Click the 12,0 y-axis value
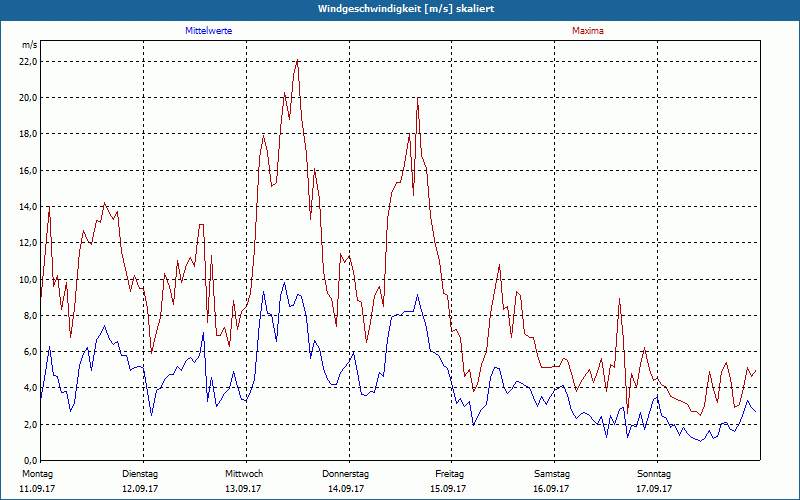The image size is (800, 500). [30, 243]
